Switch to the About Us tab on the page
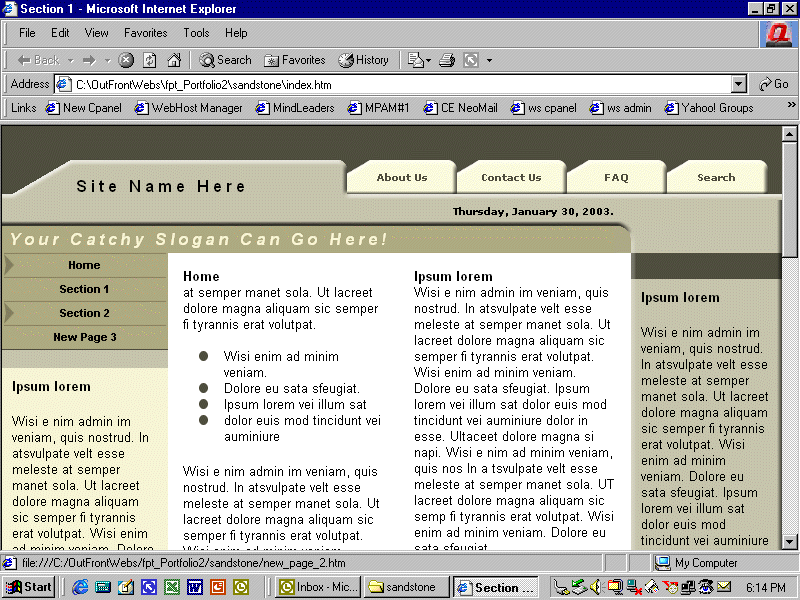Viewport: 800px width, 600px height. (x=402, y=177)
